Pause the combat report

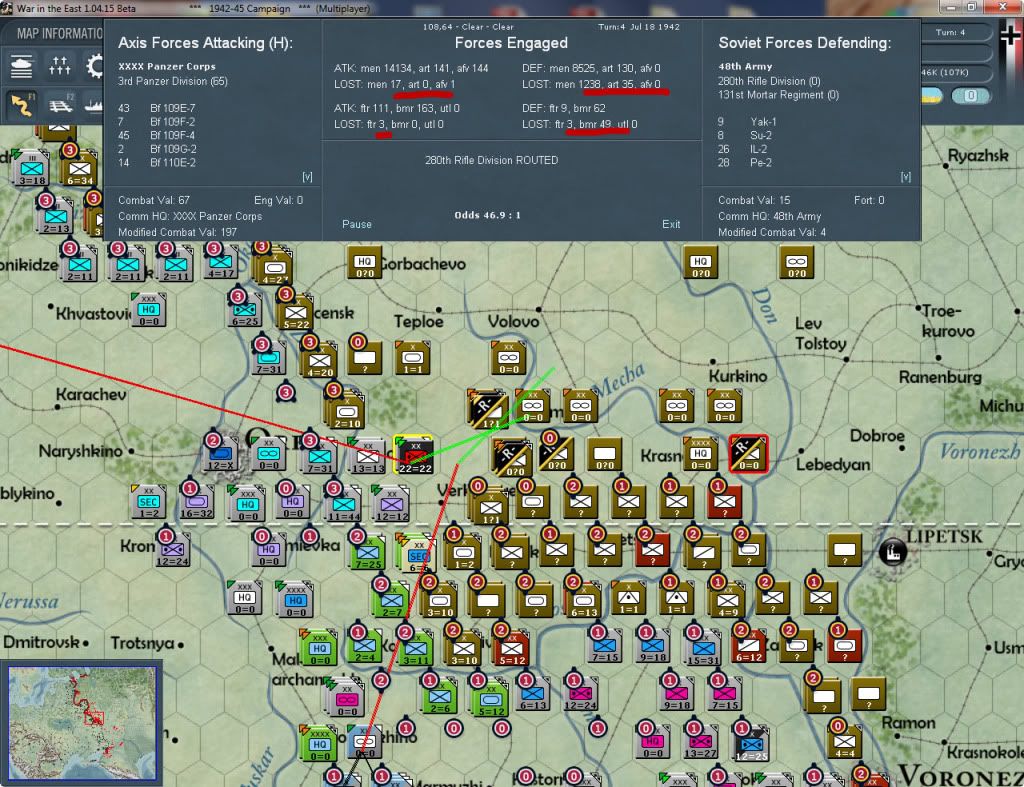[357, 224]
